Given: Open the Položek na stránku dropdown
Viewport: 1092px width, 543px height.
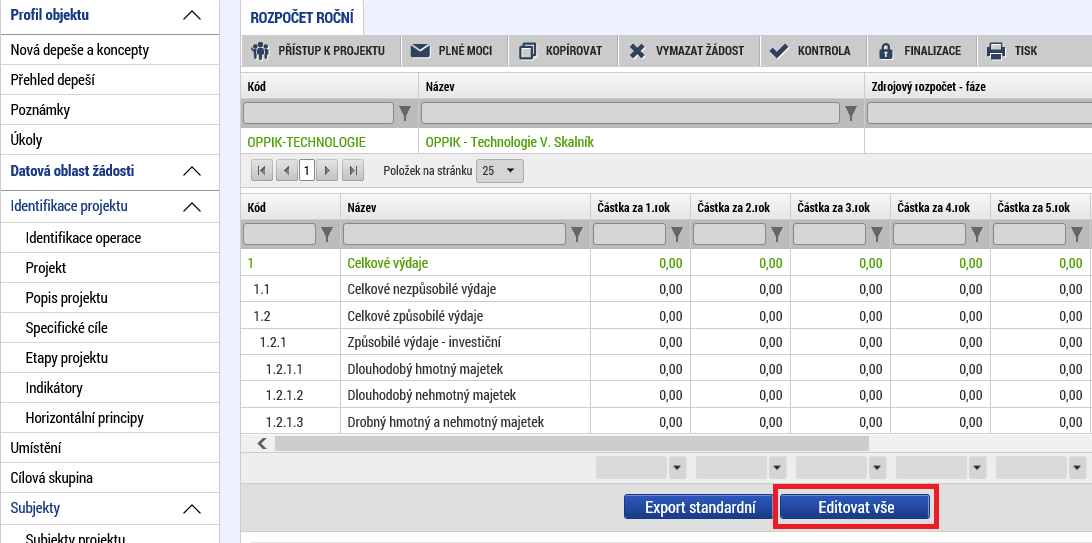Looking at the screenshot, I should click(499, 171).
